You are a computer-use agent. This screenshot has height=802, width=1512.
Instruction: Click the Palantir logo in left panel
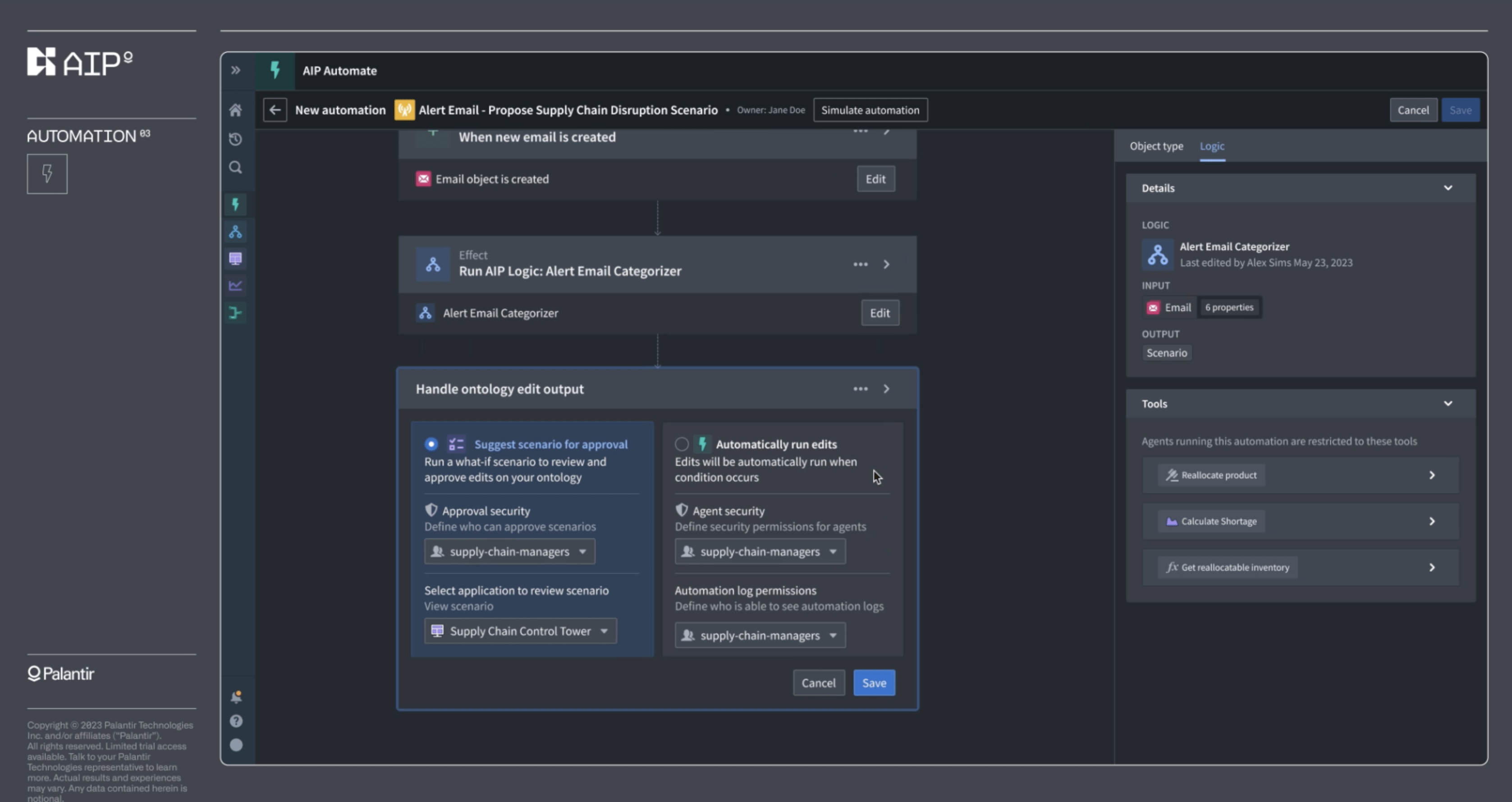pyautogui.click(x=61, y=673)
